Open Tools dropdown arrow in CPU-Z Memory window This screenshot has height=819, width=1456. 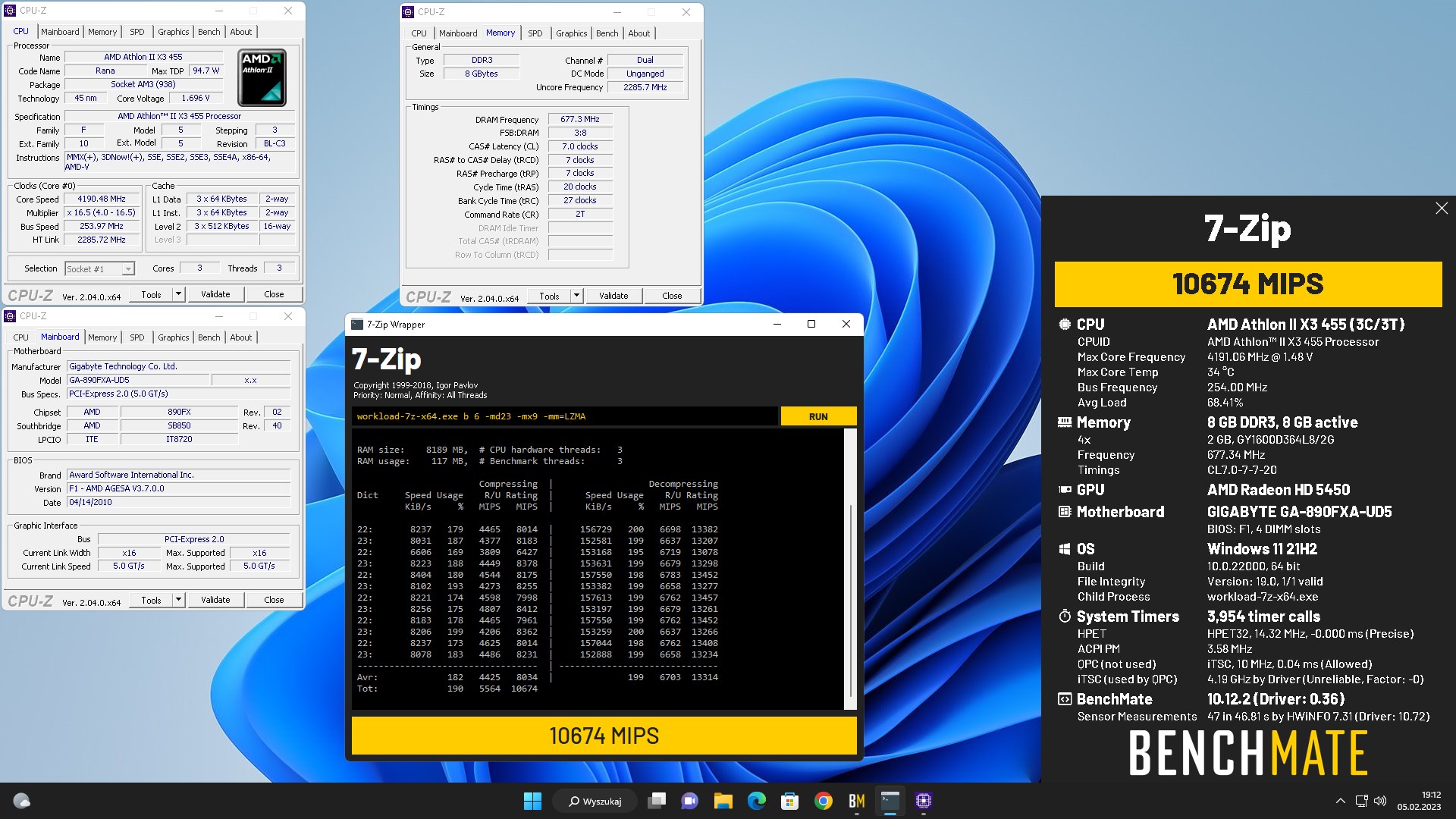click(x=576, y=296)
